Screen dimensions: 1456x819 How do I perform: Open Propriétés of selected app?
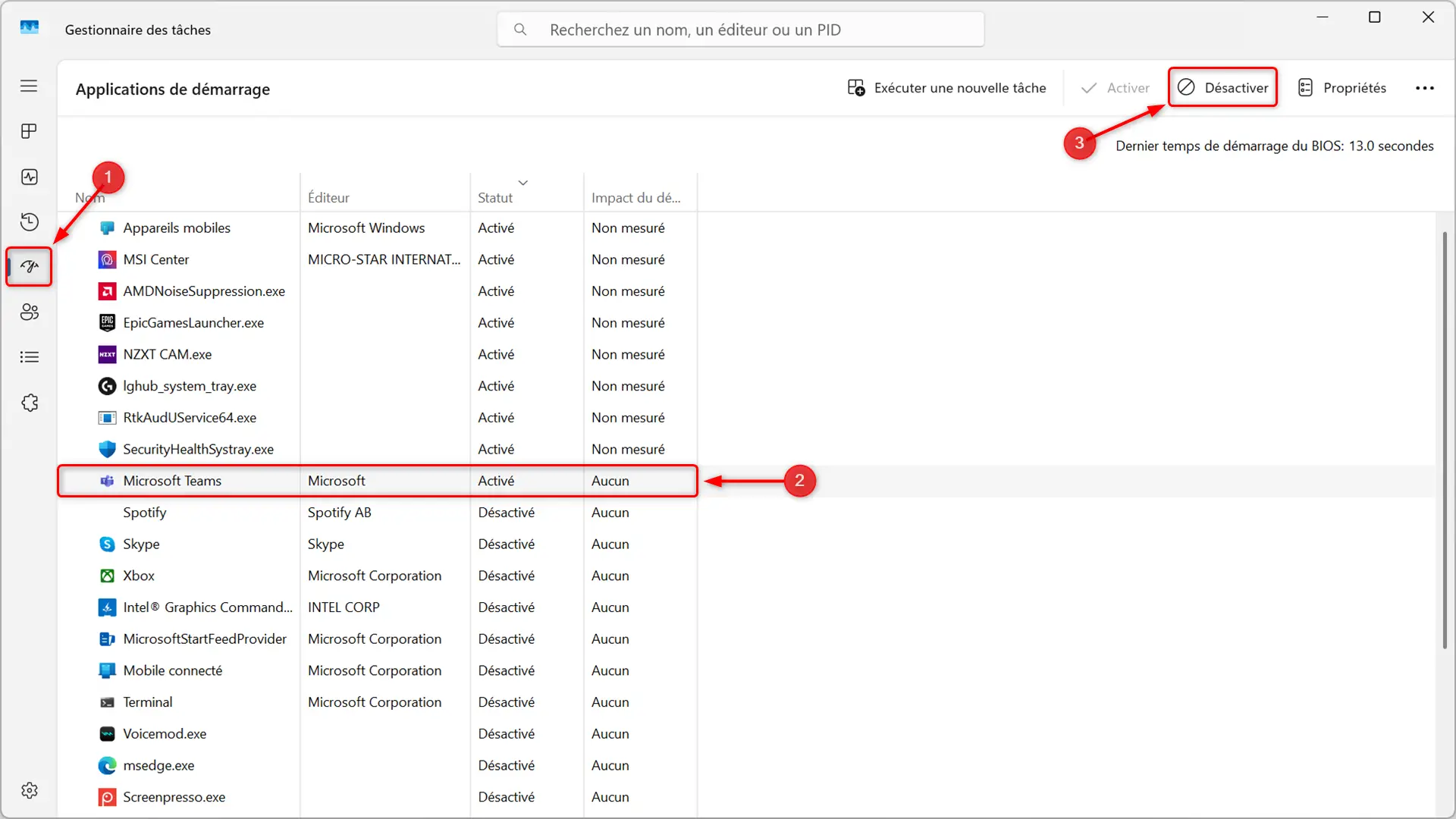tap(1341, 88)
